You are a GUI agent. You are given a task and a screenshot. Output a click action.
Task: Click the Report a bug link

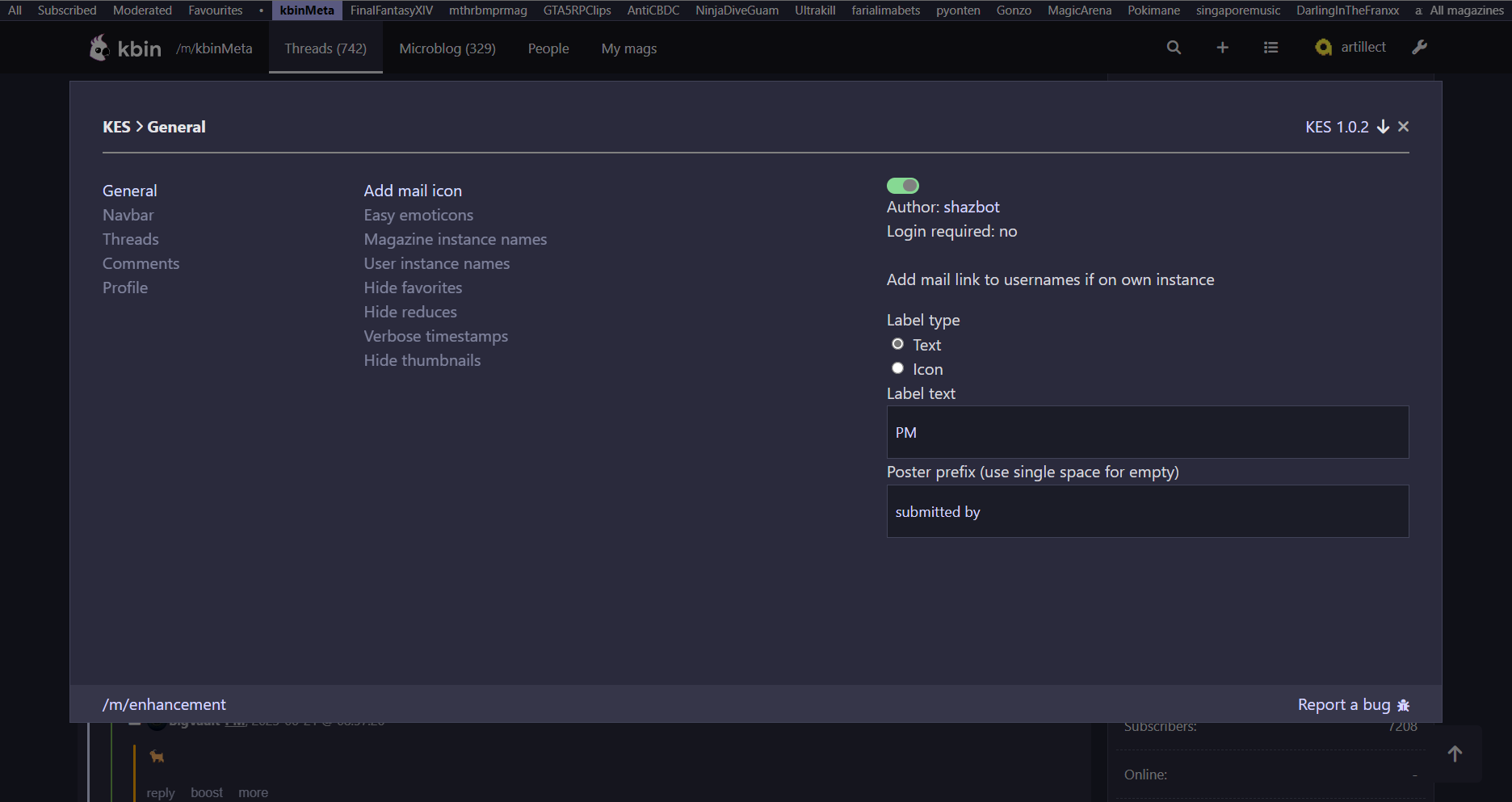coord(1344,704)
